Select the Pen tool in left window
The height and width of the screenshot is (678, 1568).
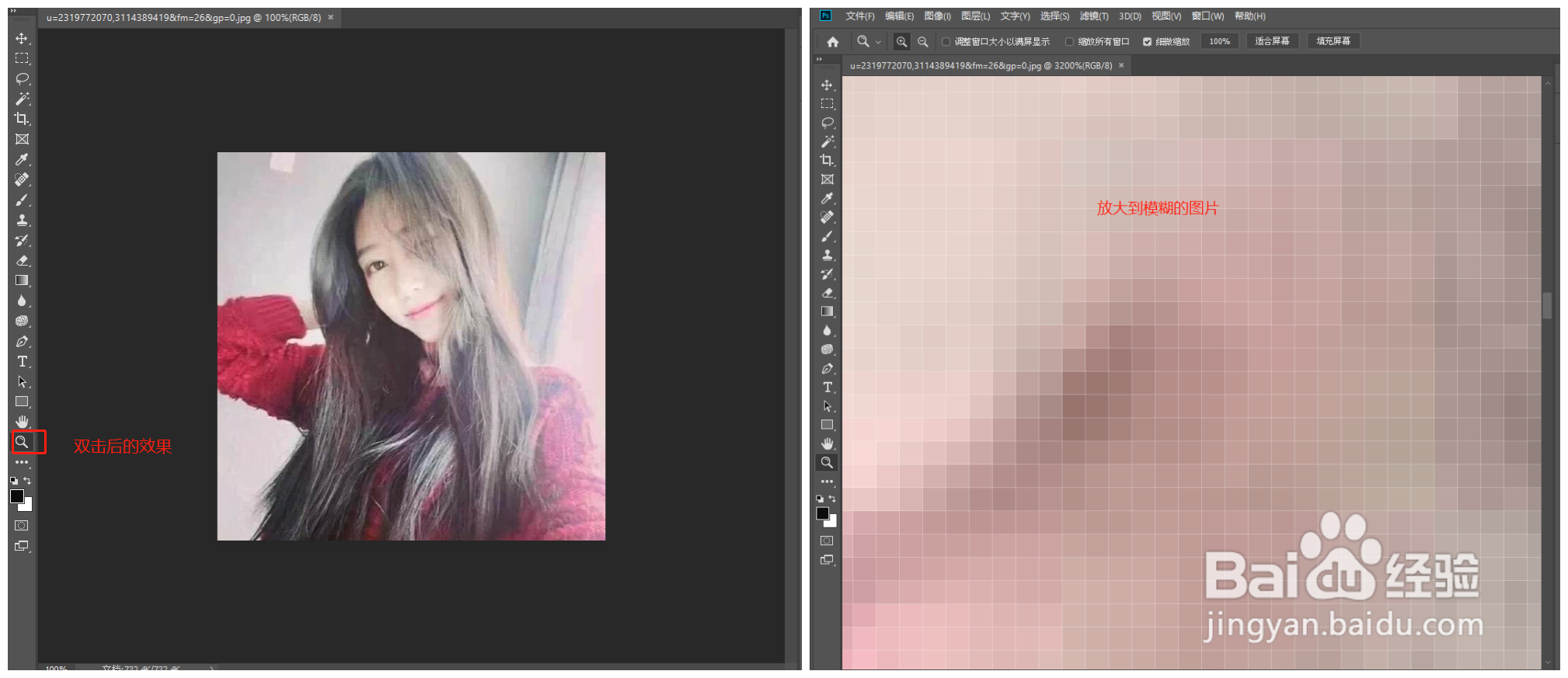coord(22,341)
